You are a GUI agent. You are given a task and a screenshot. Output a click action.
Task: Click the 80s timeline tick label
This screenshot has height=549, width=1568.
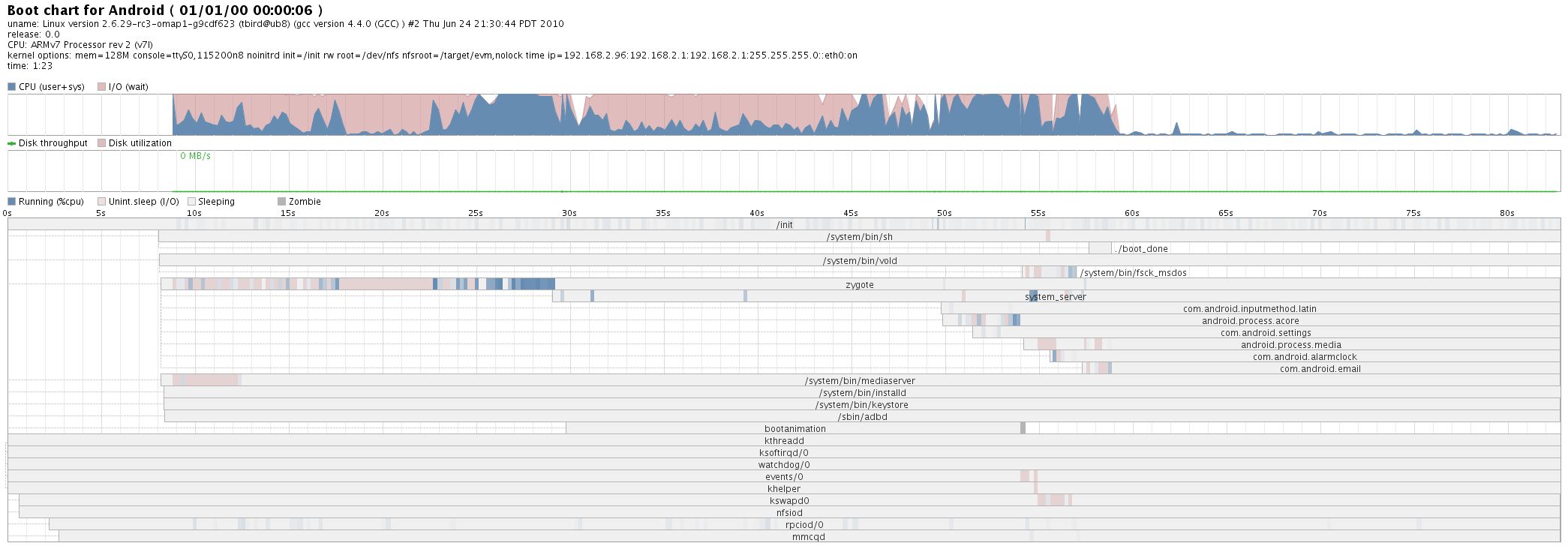(1507, 213)
